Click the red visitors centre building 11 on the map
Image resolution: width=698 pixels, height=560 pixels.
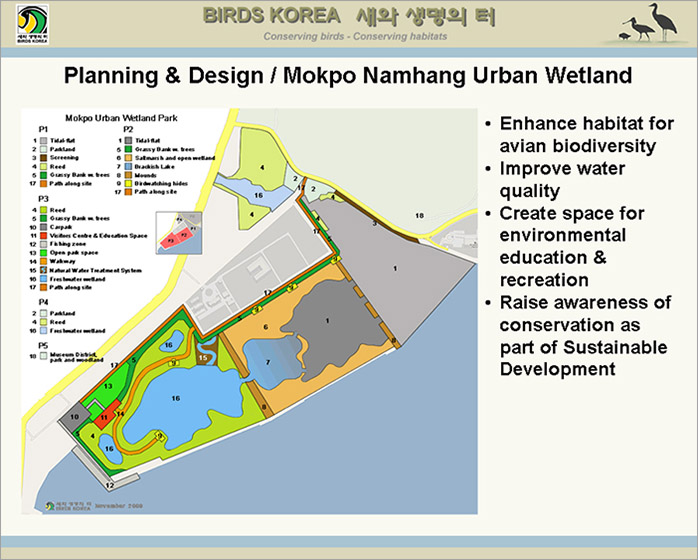105,416
